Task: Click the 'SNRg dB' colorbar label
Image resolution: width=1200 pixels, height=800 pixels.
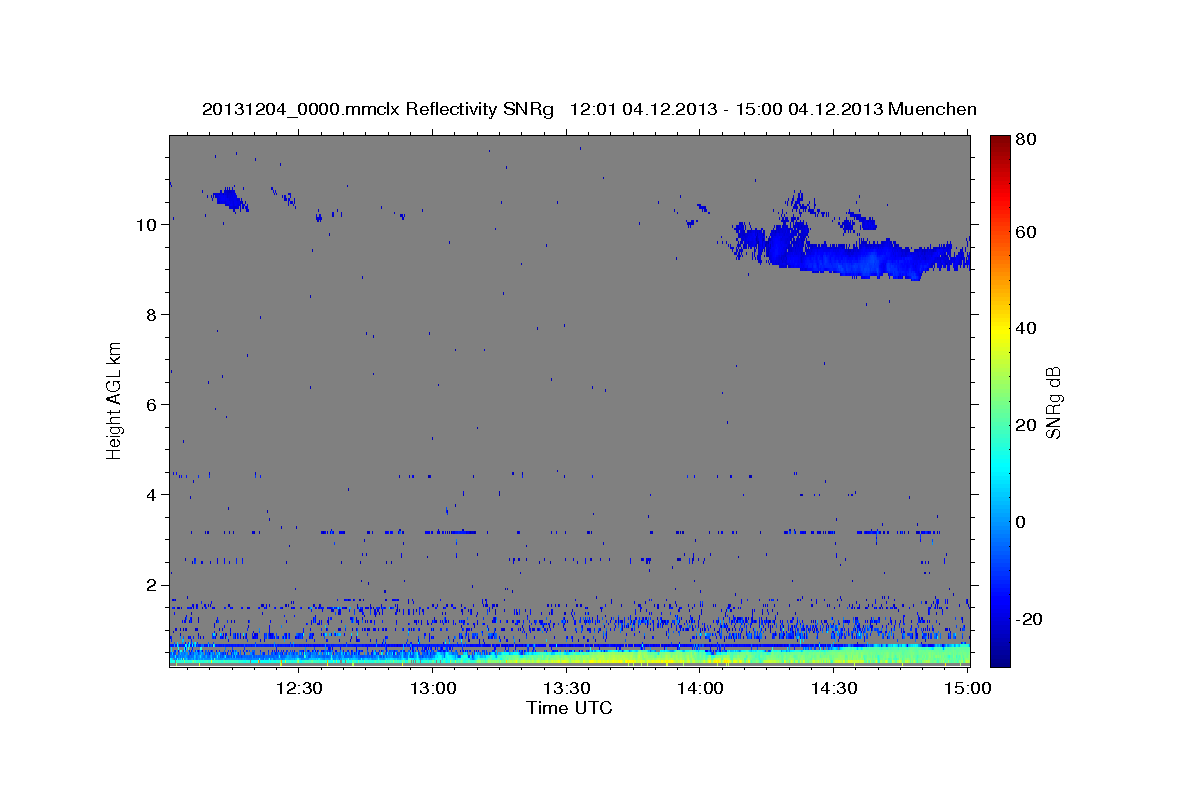Action: [1053, 403]
